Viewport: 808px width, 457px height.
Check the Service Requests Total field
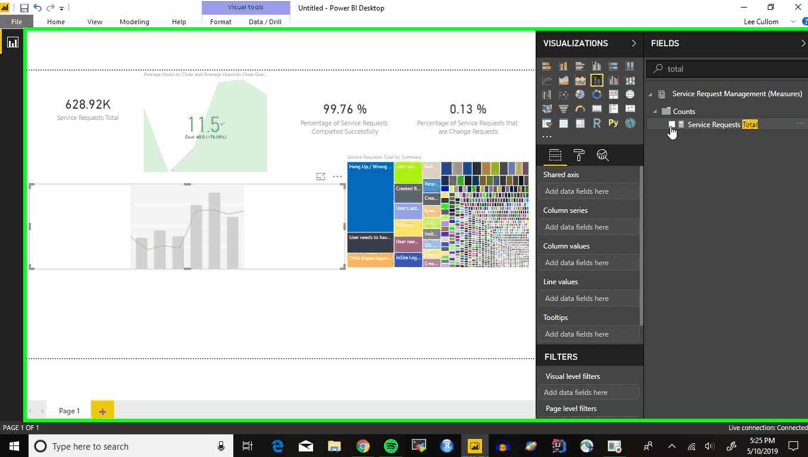click(671, 124)
